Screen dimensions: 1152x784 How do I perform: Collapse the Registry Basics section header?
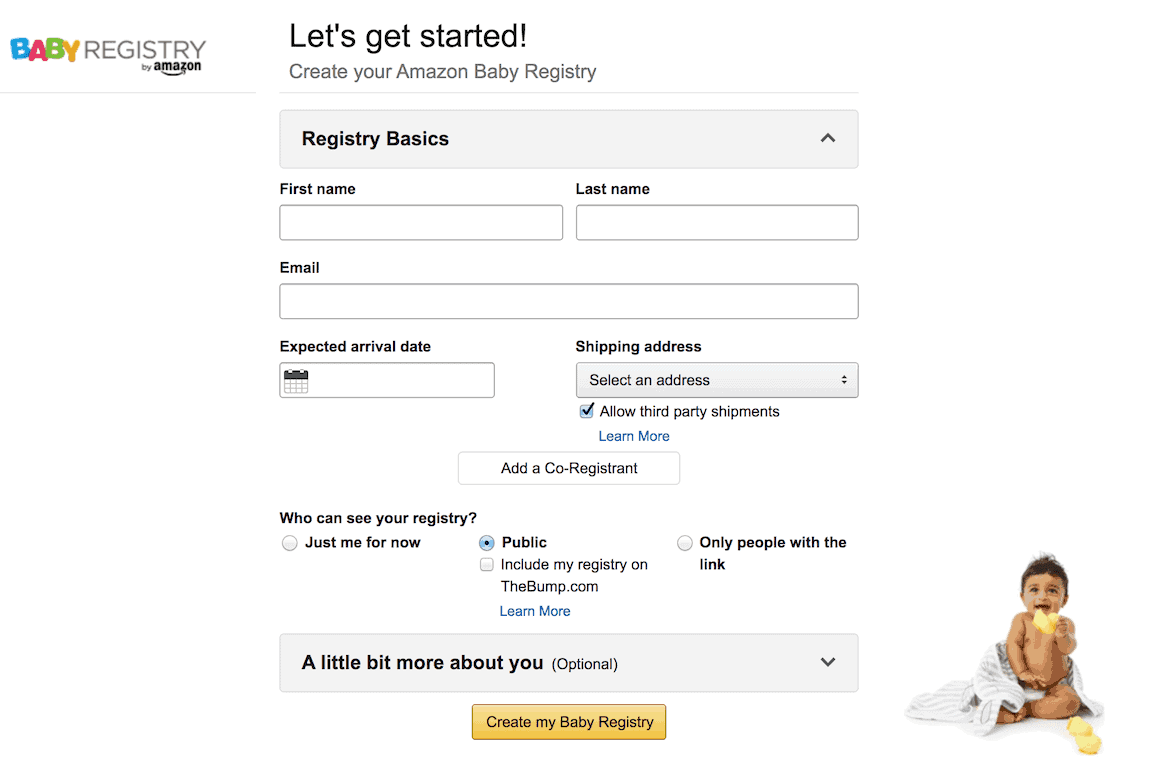click(x=569, y=139)
